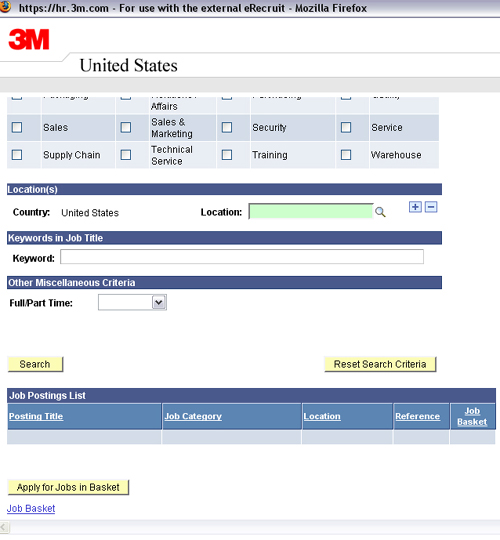Click the 3M logo
Viewport: 500px width, 540px height.
click(x=29, y=39)
